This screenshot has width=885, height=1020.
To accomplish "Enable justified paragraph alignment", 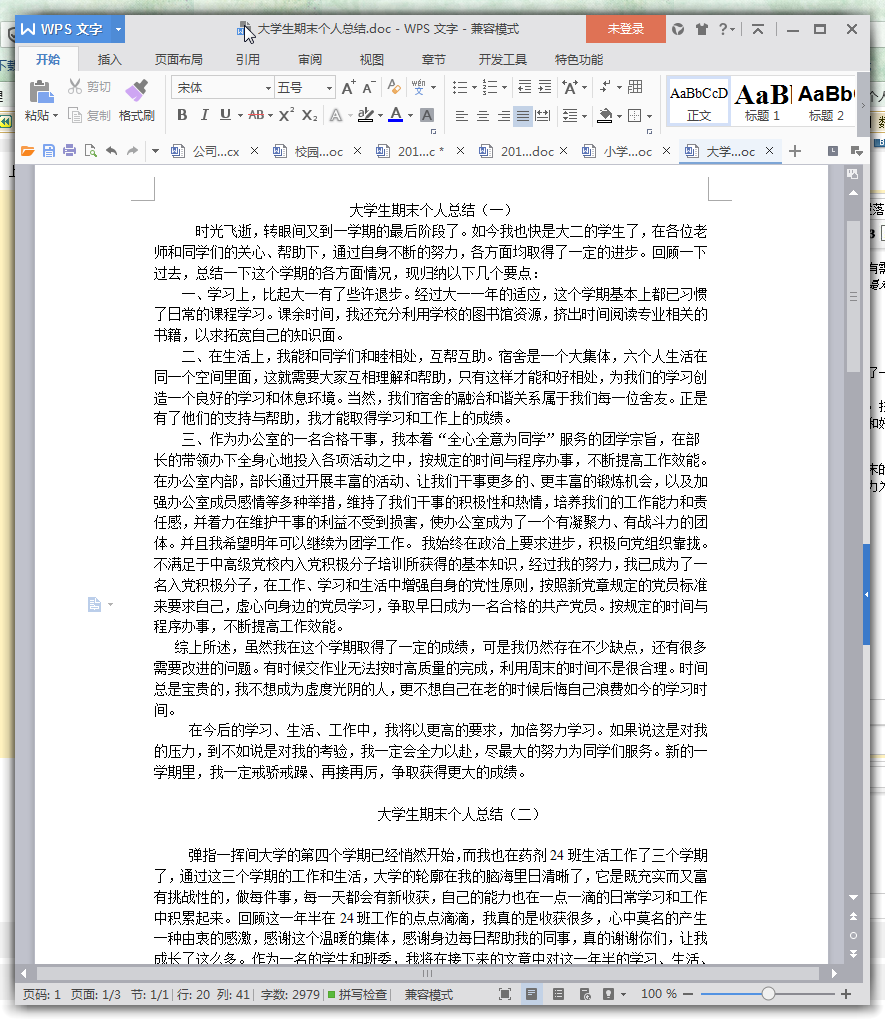I will click(521, 117).
